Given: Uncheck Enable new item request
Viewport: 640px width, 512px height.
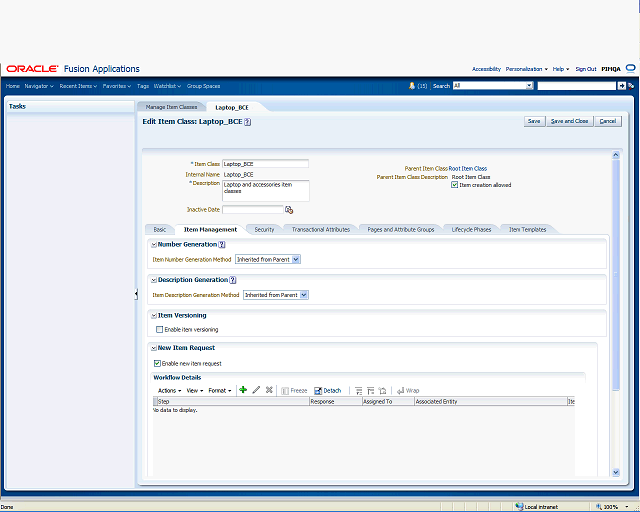Looking at the screenshot, I should [x=157, y=363].
